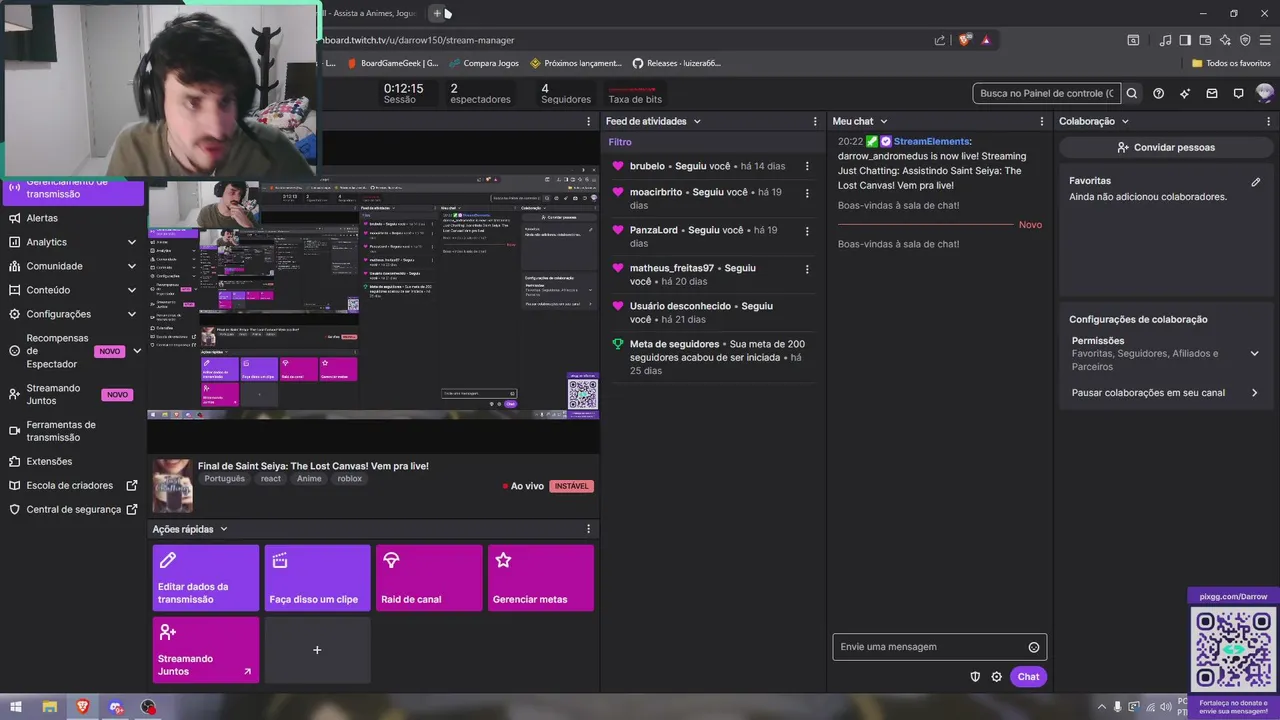Open the stream preview panel three-dot menu
1280x720 pixels.
click(x=588, y=122)
